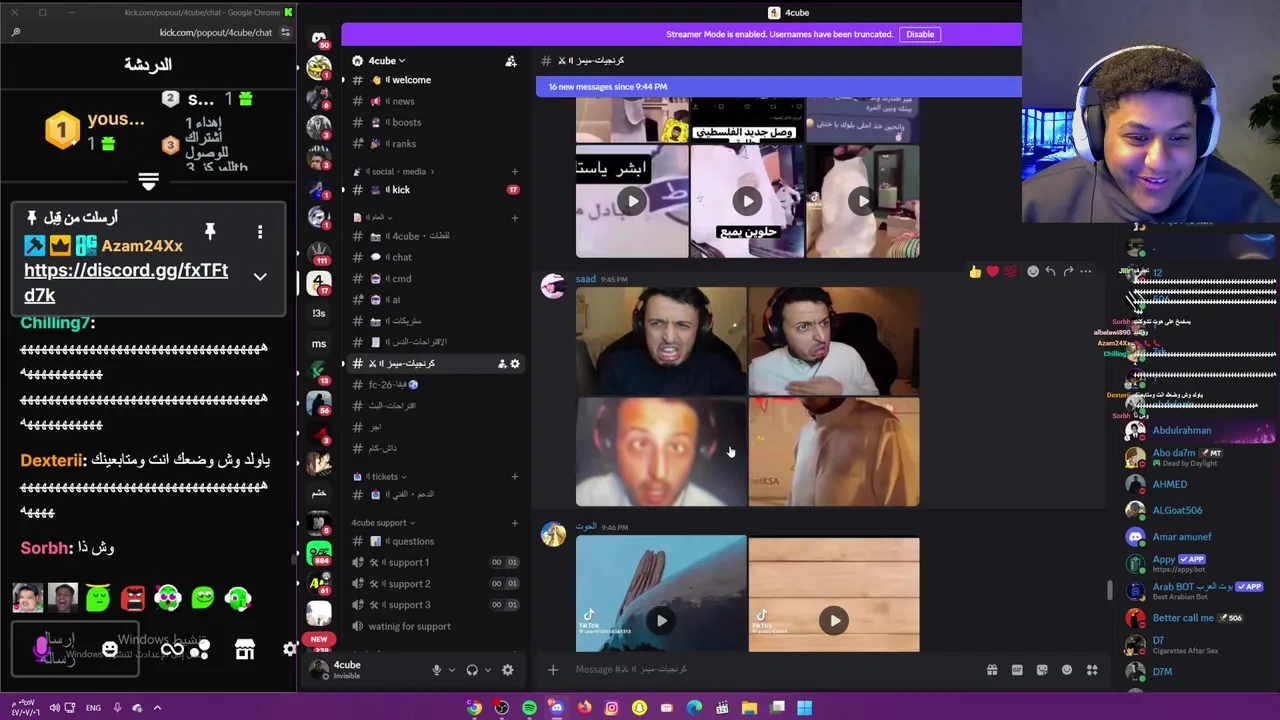Click create invite icon on selected channel

click(501, 364)
